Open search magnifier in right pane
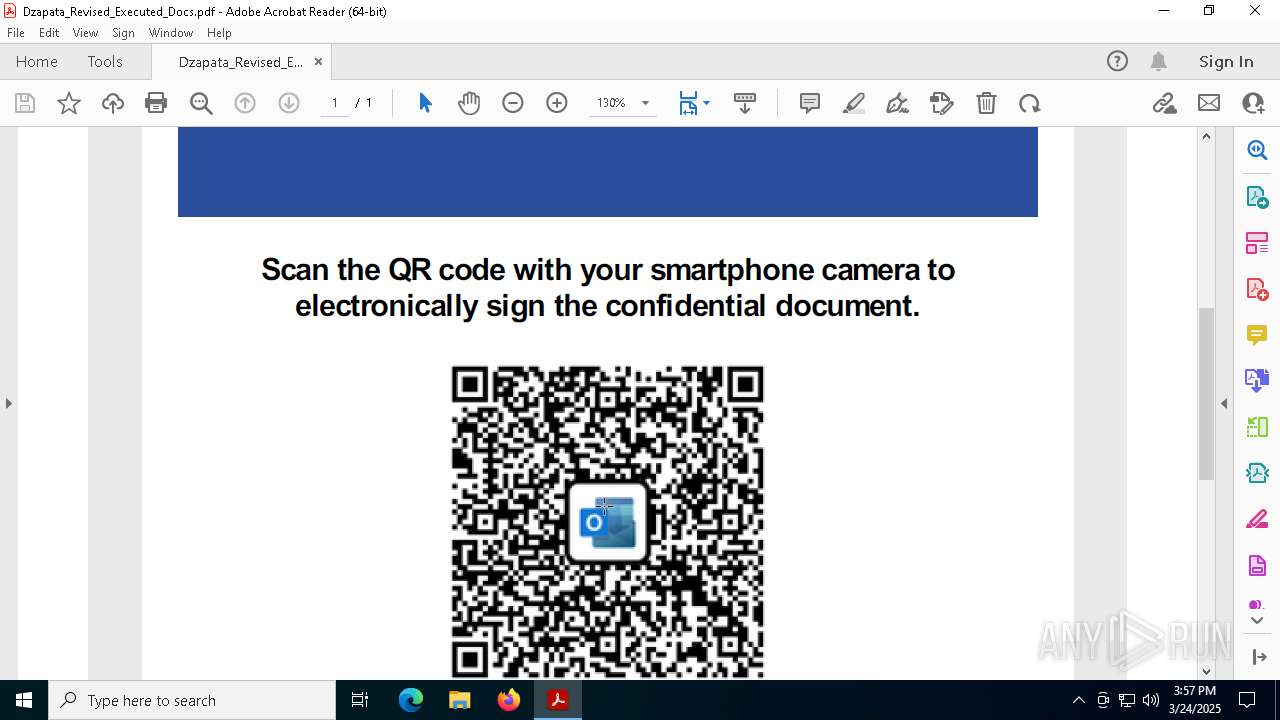The image size is (1280, 720). pos(1257,150)
